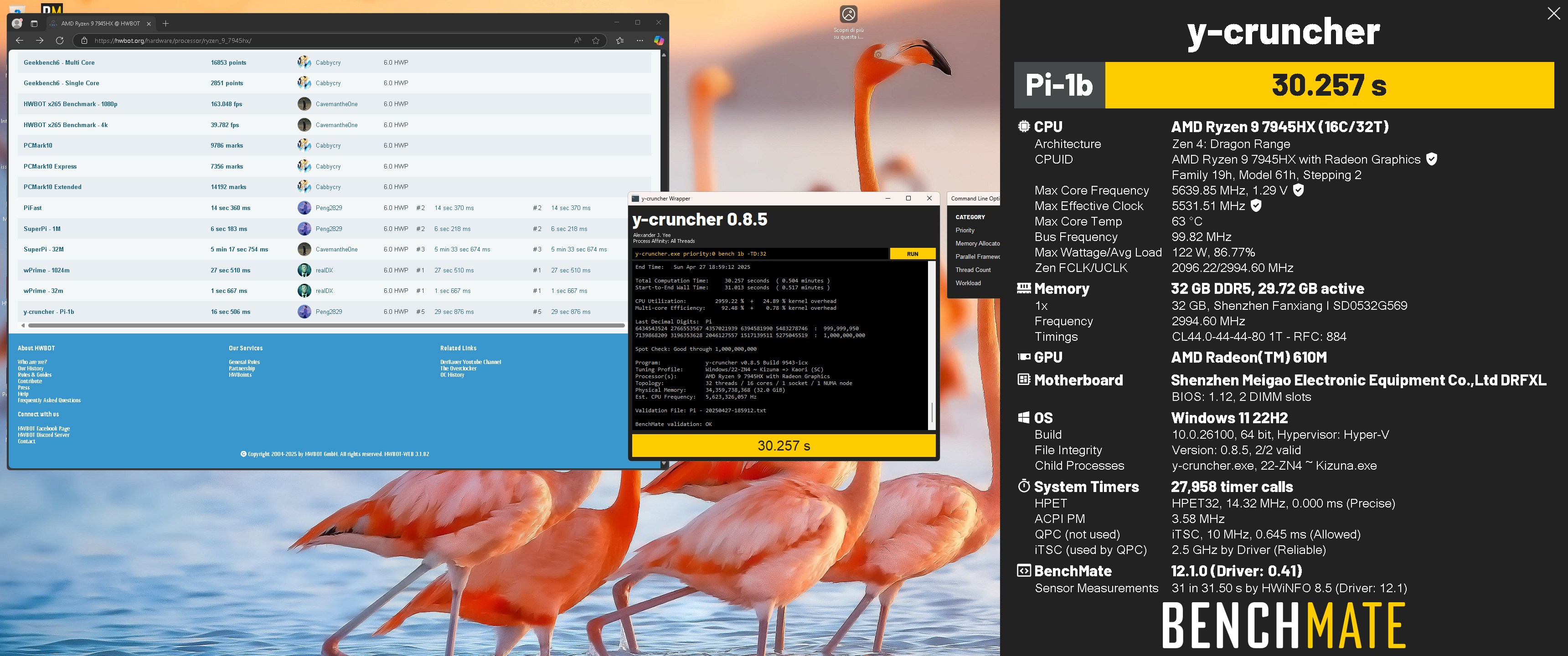Open HWBOT Discord Server link
The width and height of the screenshot is (1568, 656).
pos(43,435)
